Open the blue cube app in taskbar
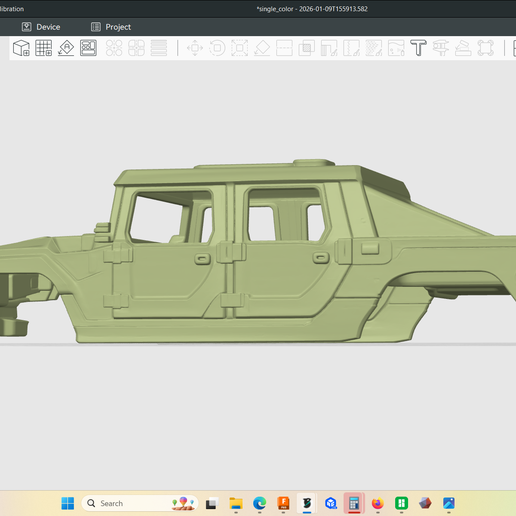Image resolution: width=516 pixels, height=516 pixels. (x=331, y=503)
